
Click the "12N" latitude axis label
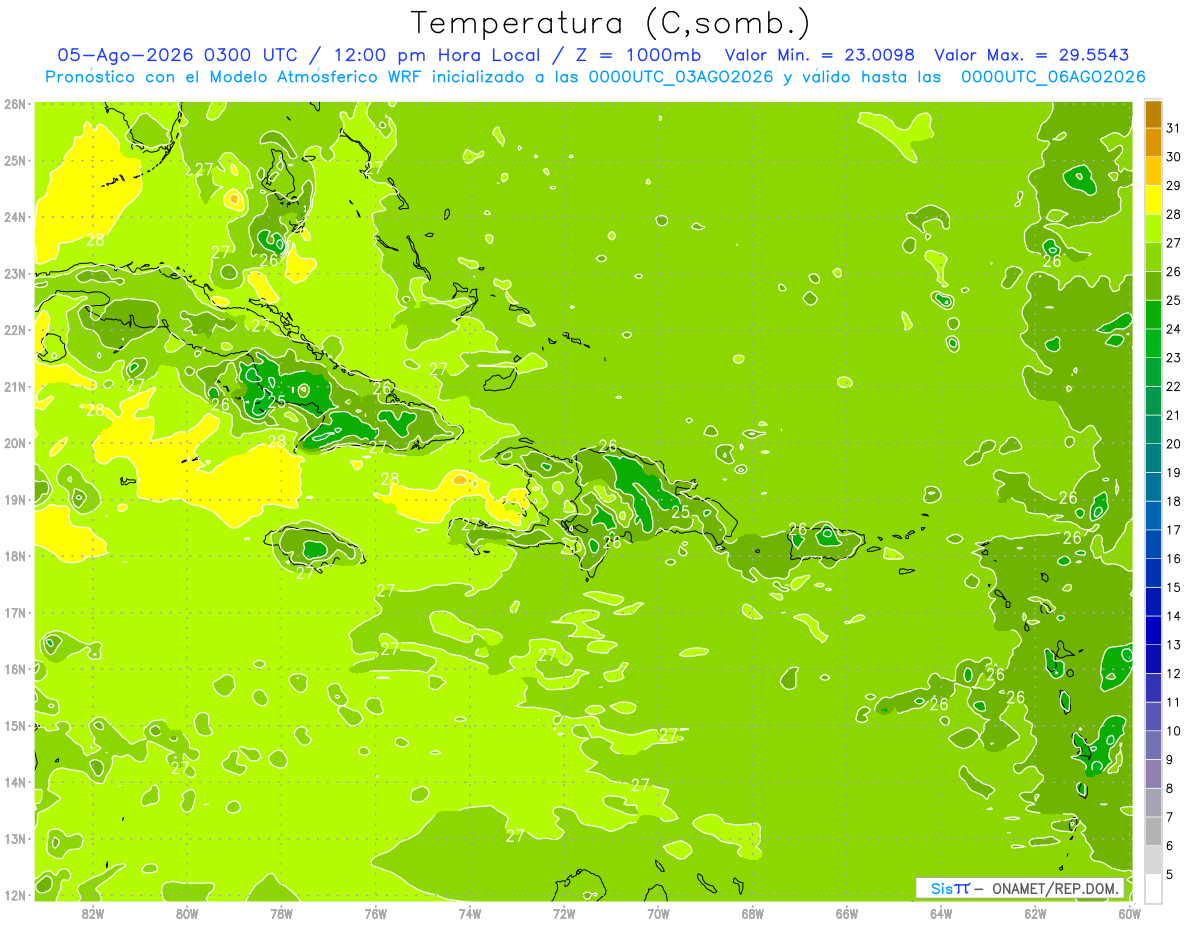click(x=15, y=895)
